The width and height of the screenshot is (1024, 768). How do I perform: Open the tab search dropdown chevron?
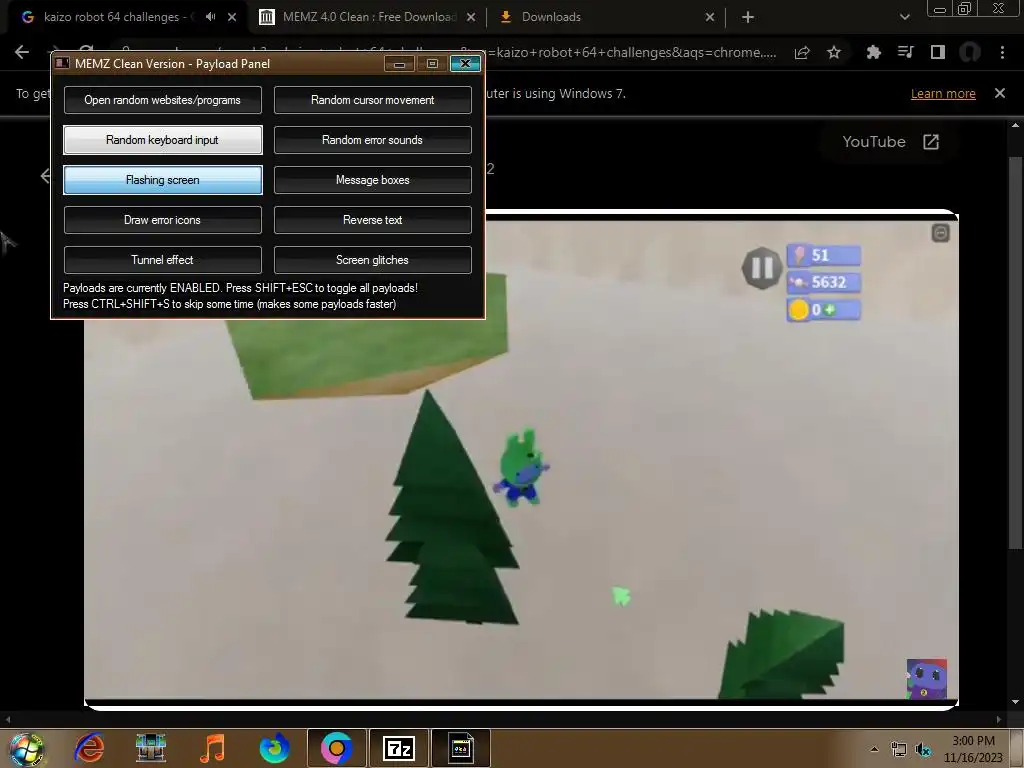(x=904, y=17)
